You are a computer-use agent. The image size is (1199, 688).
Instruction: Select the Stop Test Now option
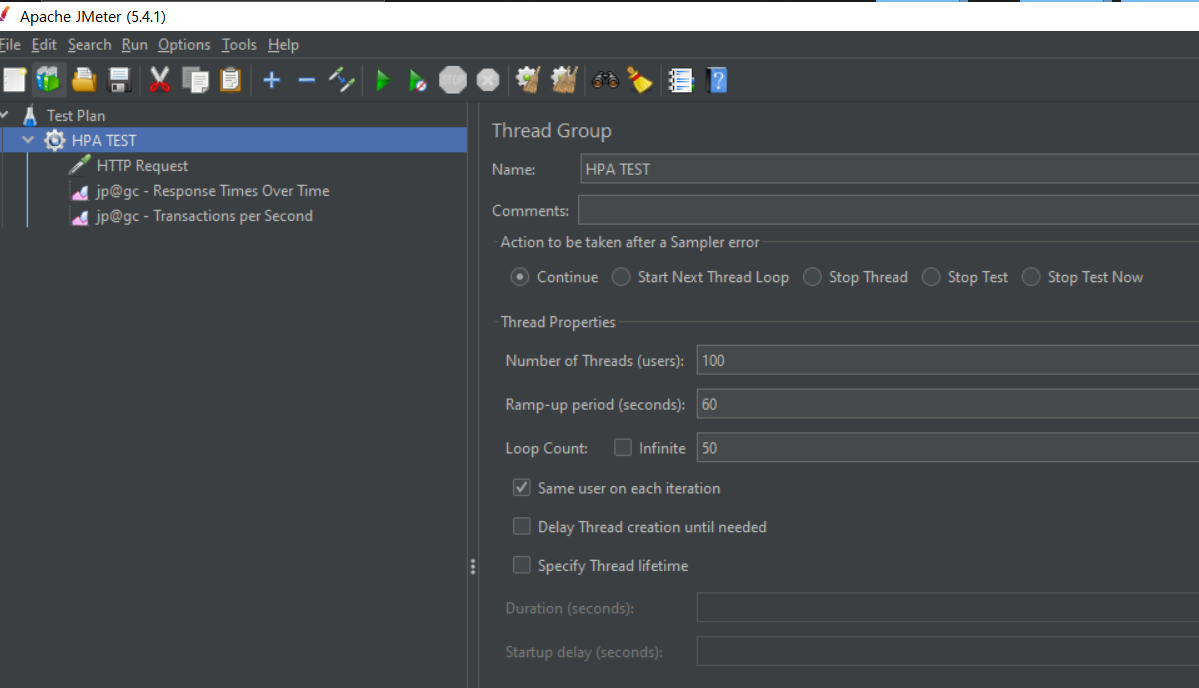click(1031, 277)
